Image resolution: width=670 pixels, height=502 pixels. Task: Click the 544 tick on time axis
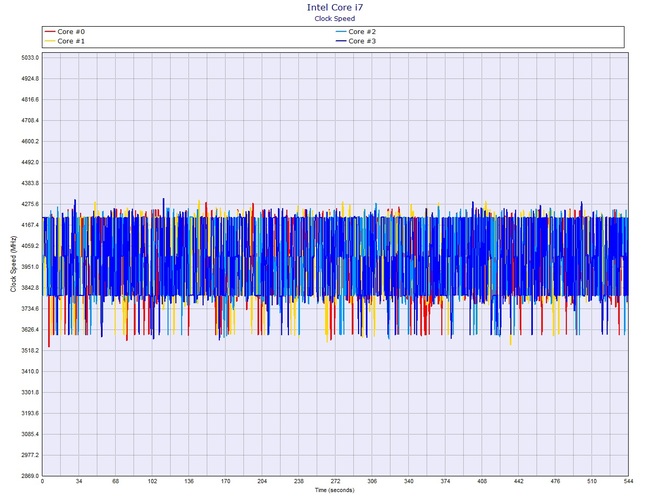pyautogui.click(x=629, y=481)
